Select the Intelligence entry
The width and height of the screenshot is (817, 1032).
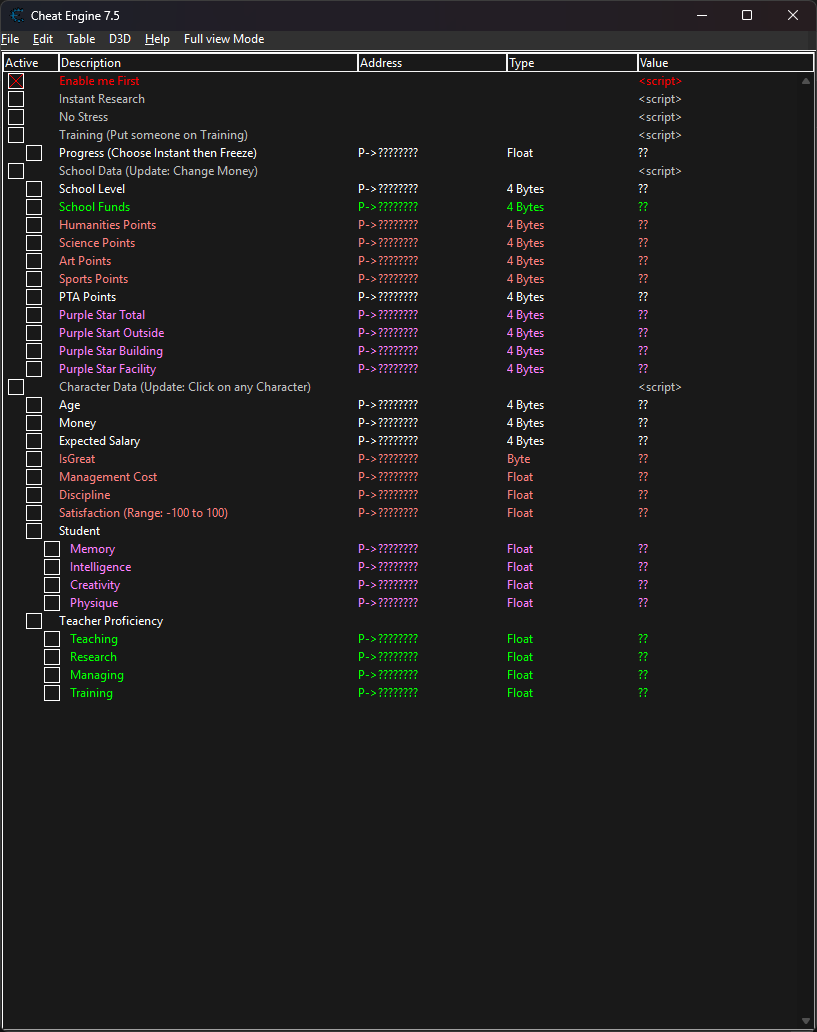click(101, 567)
